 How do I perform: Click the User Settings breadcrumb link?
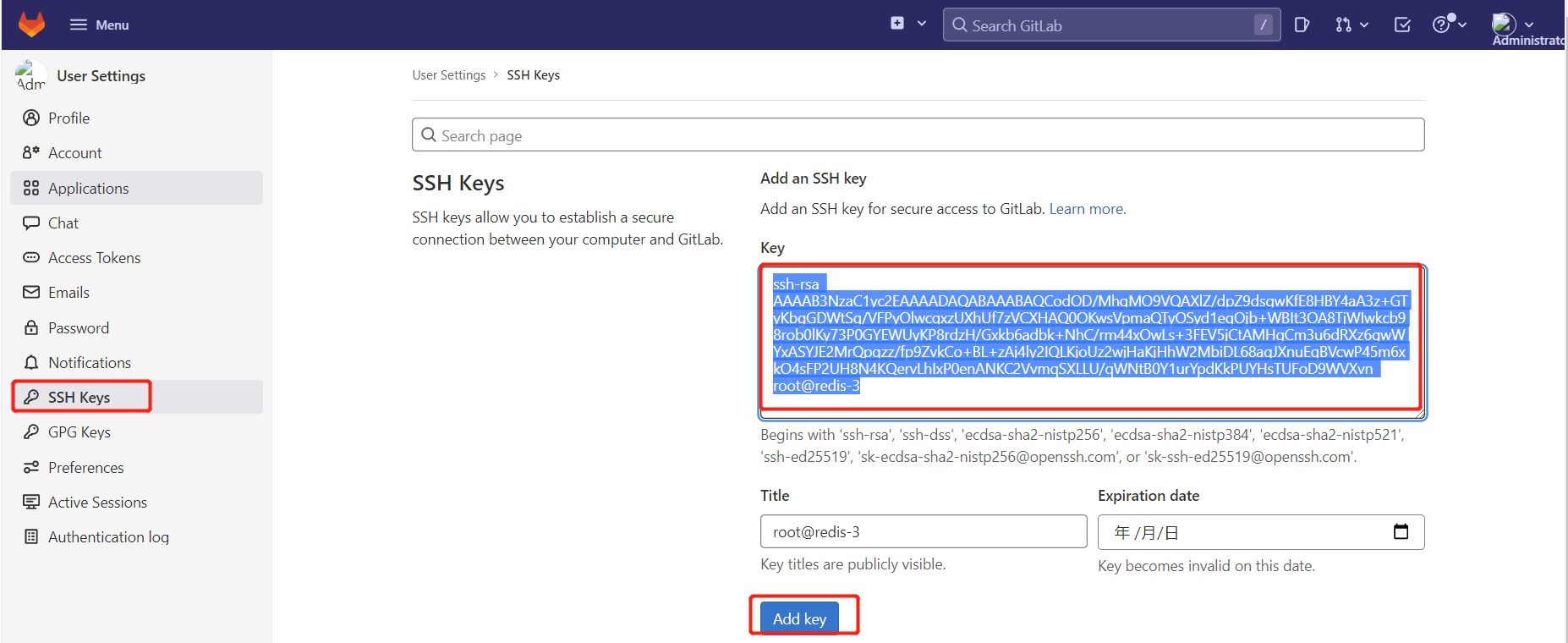click(449, 74)
